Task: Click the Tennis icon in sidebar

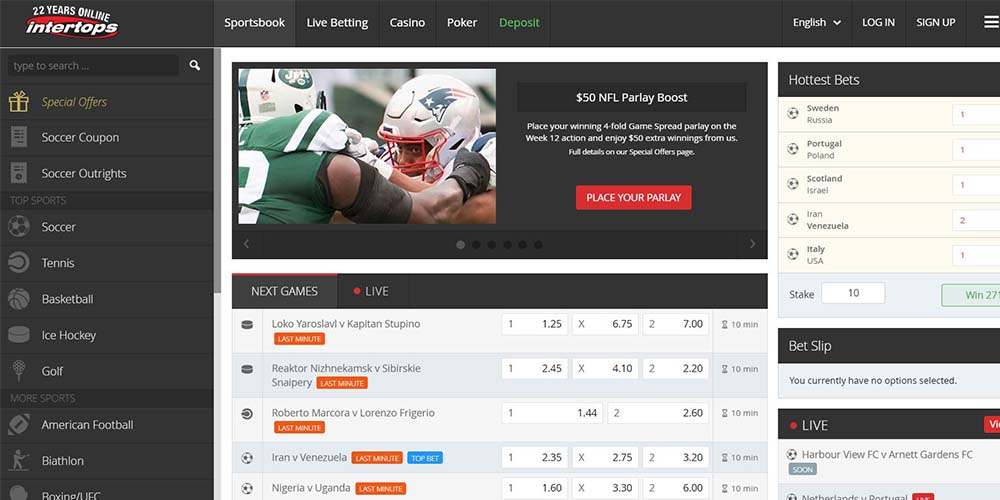Action: pos(18,263)
